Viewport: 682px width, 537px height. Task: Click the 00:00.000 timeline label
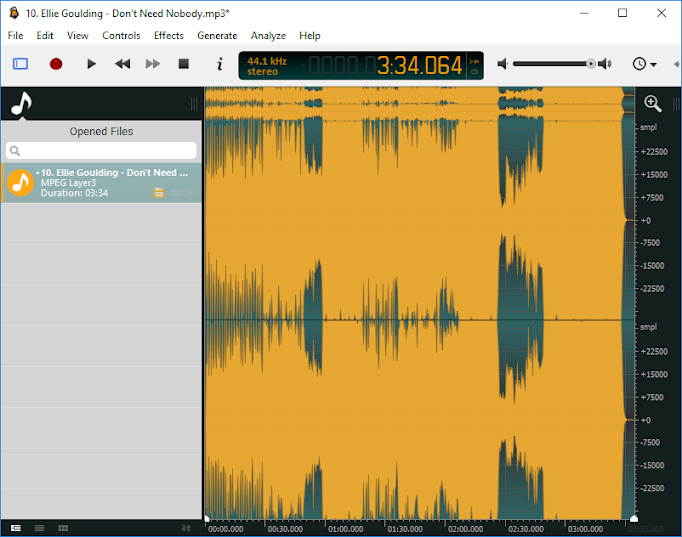[226, 529]
